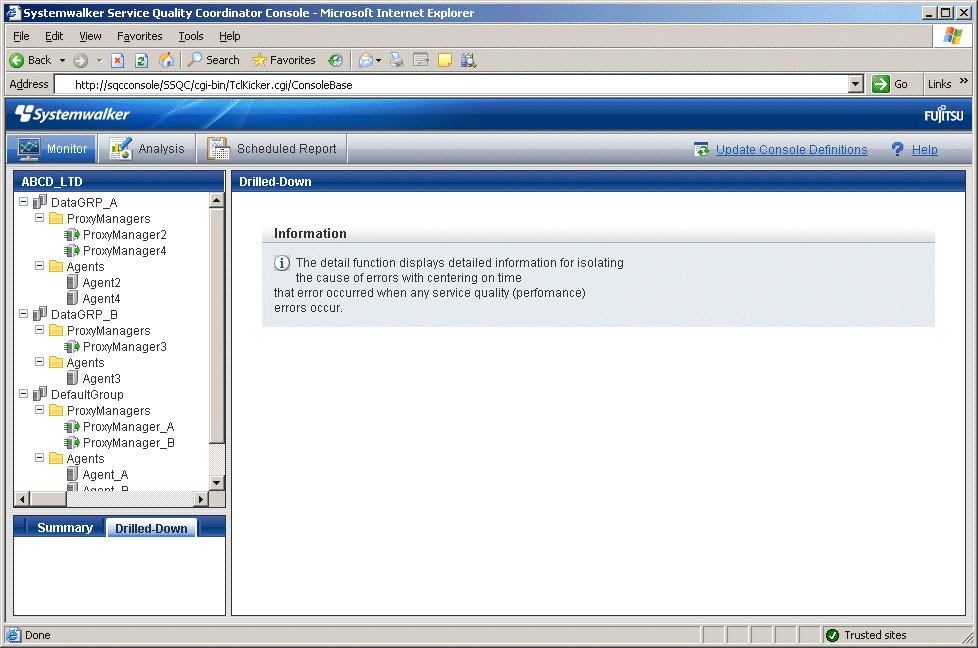Click tree horizontal scrollbar left arrow

tap(22, 499)
